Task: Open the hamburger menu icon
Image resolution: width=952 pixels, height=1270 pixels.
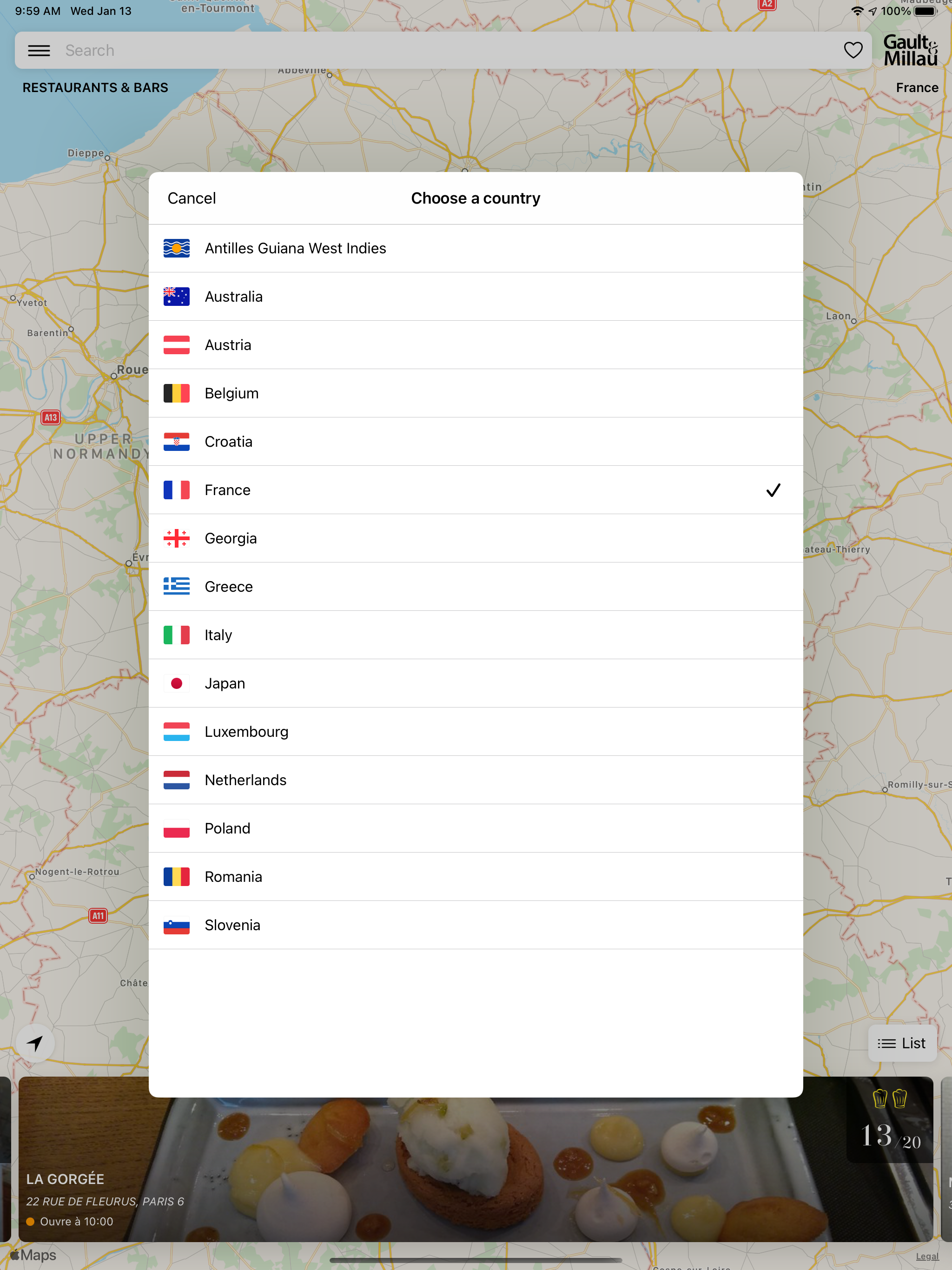Action: click(39, 51)
